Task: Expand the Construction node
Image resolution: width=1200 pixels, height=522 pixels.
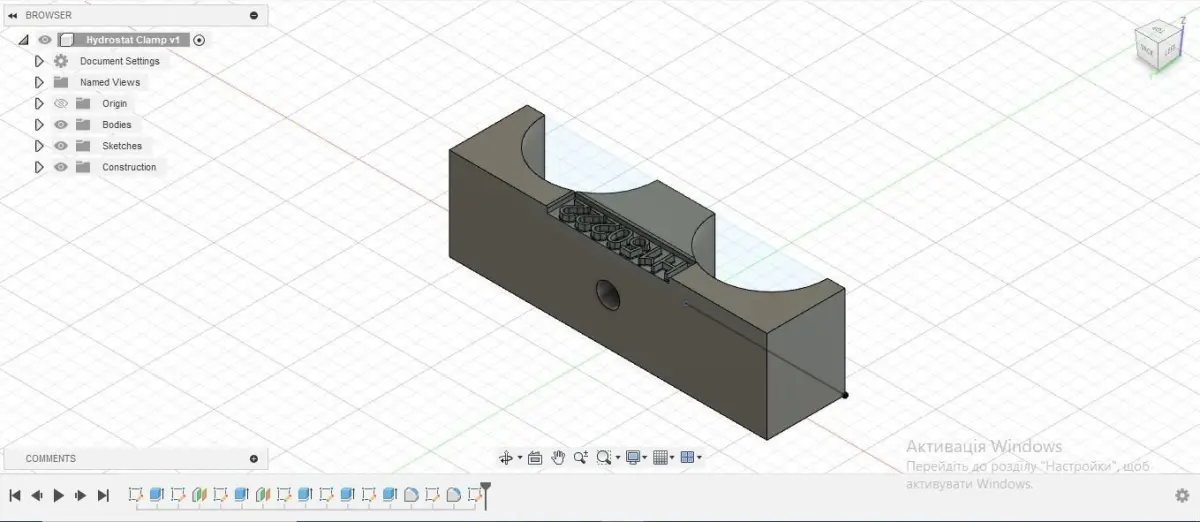Action: (39, 167)
